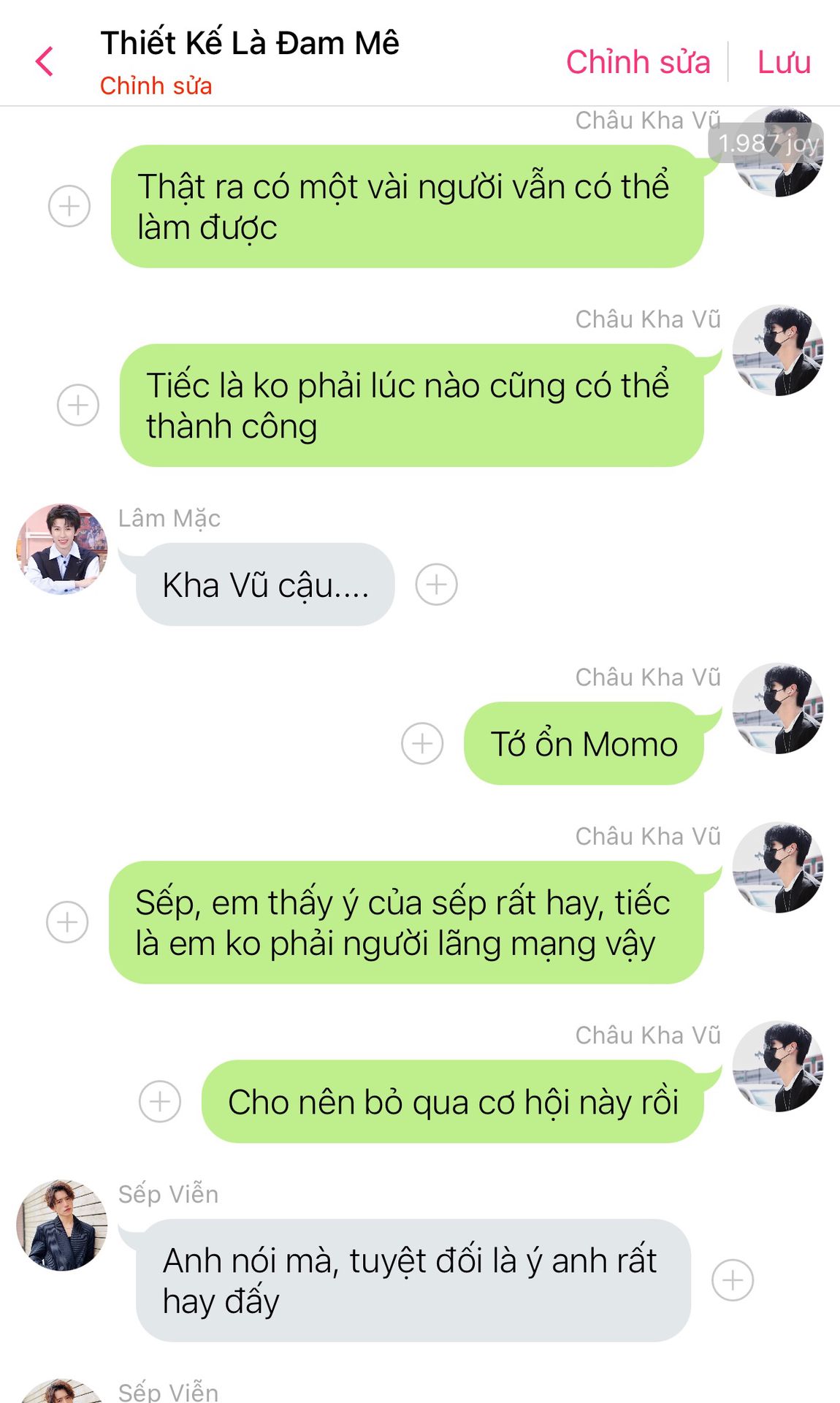
Task: Tap plus icon beside 'Anh nói mà' message
Action: (x=733, y=1280)
